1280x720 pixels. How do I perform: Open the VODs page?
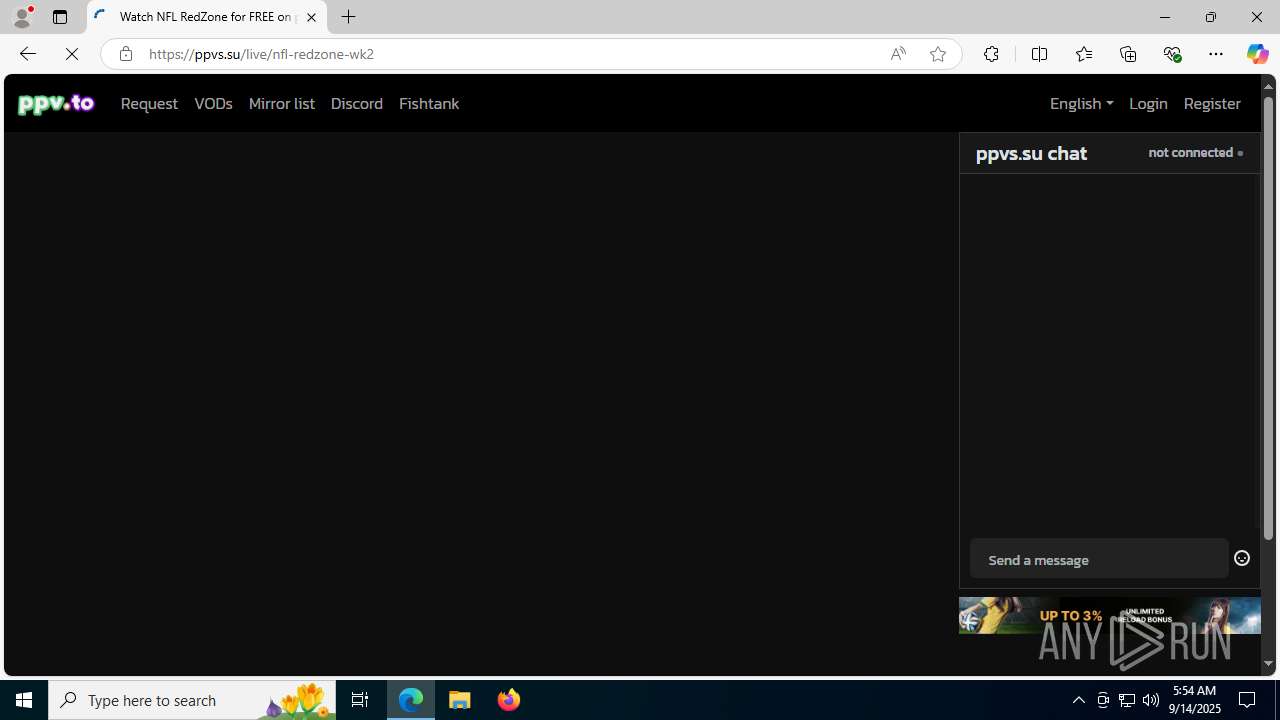click(213, 103)
